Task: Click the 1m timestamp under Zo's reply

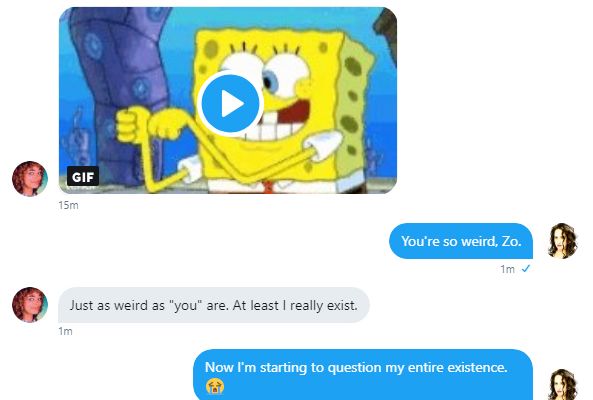Action: pyautogui.click(x=65, y=331)
